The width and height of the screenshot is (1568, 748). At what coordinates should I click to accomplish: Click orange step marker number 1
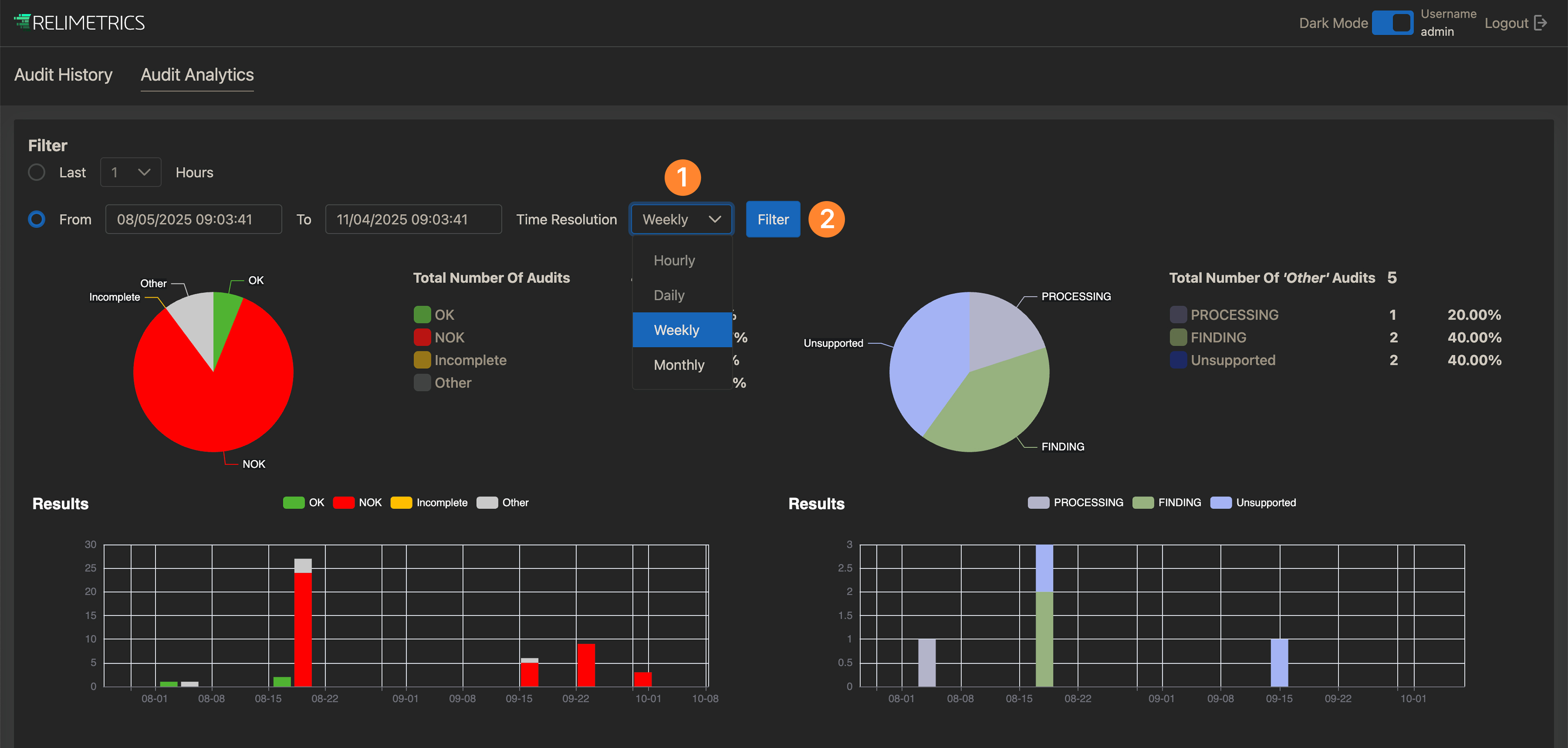(x=682, y=178)
